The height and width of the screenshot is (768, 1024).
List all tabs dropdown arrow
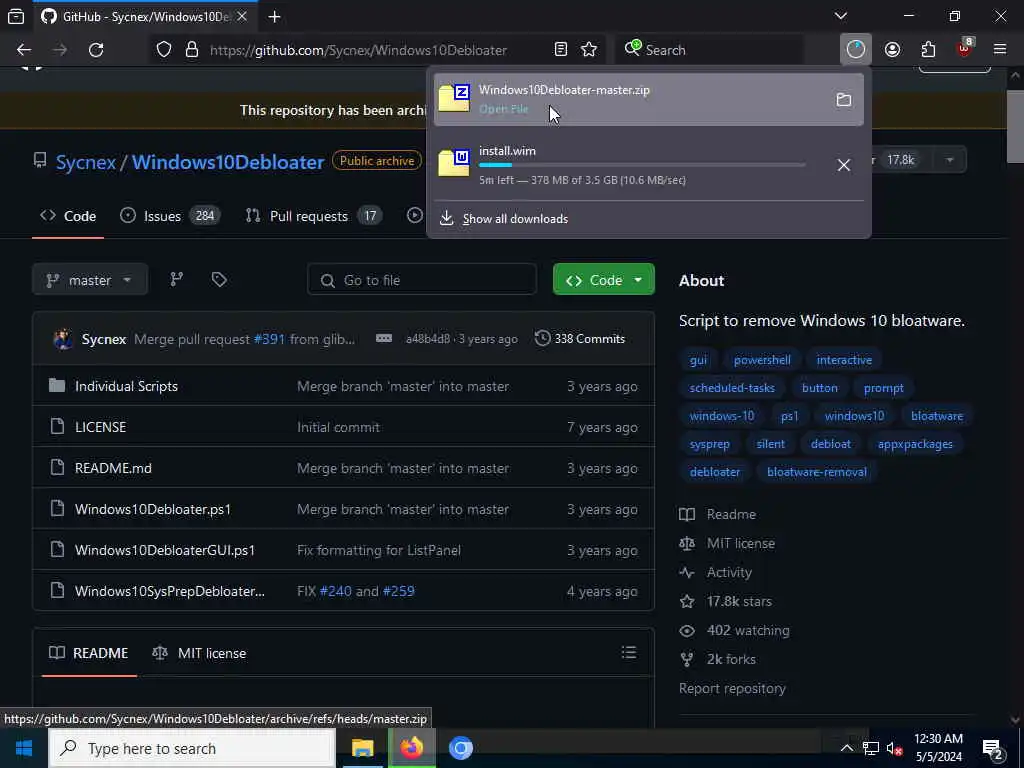[x=841, y=16]
